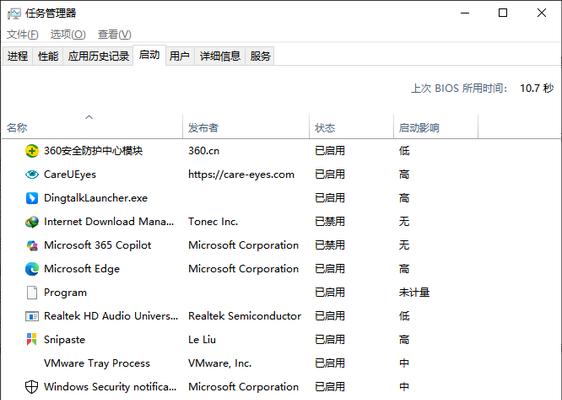Screen dimensions: 562x400
Task: Select the VMware Tray Process entry
Action: [x=97, y=363]
